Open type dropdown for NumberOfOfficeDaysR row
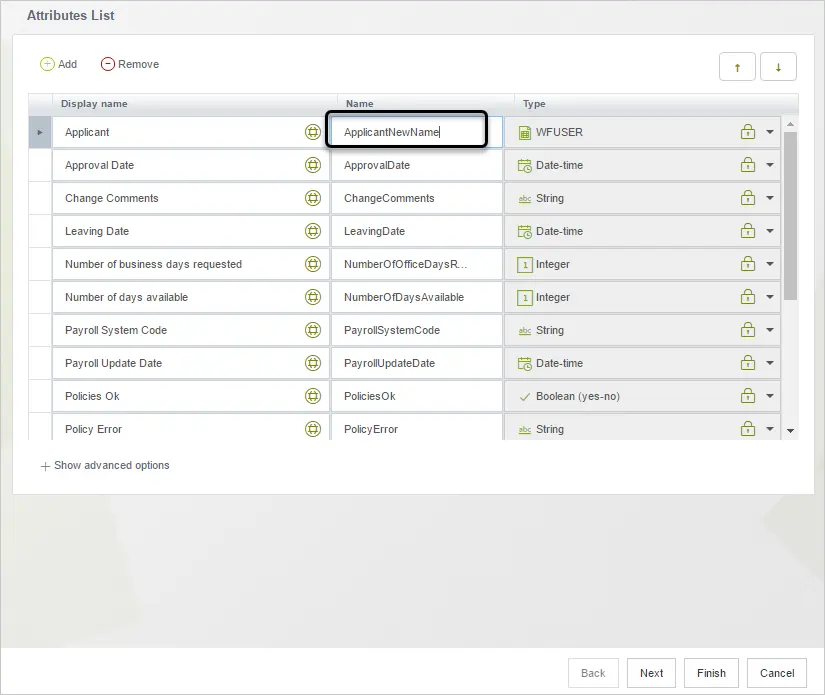The image size is (825, 695). [770, 264]
